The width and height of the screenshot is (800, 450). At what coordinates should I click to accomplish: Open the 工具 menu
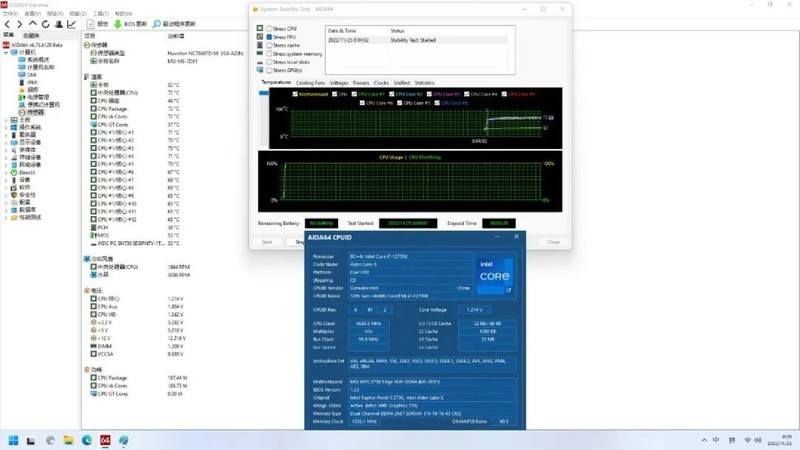[x=101, y=14]
